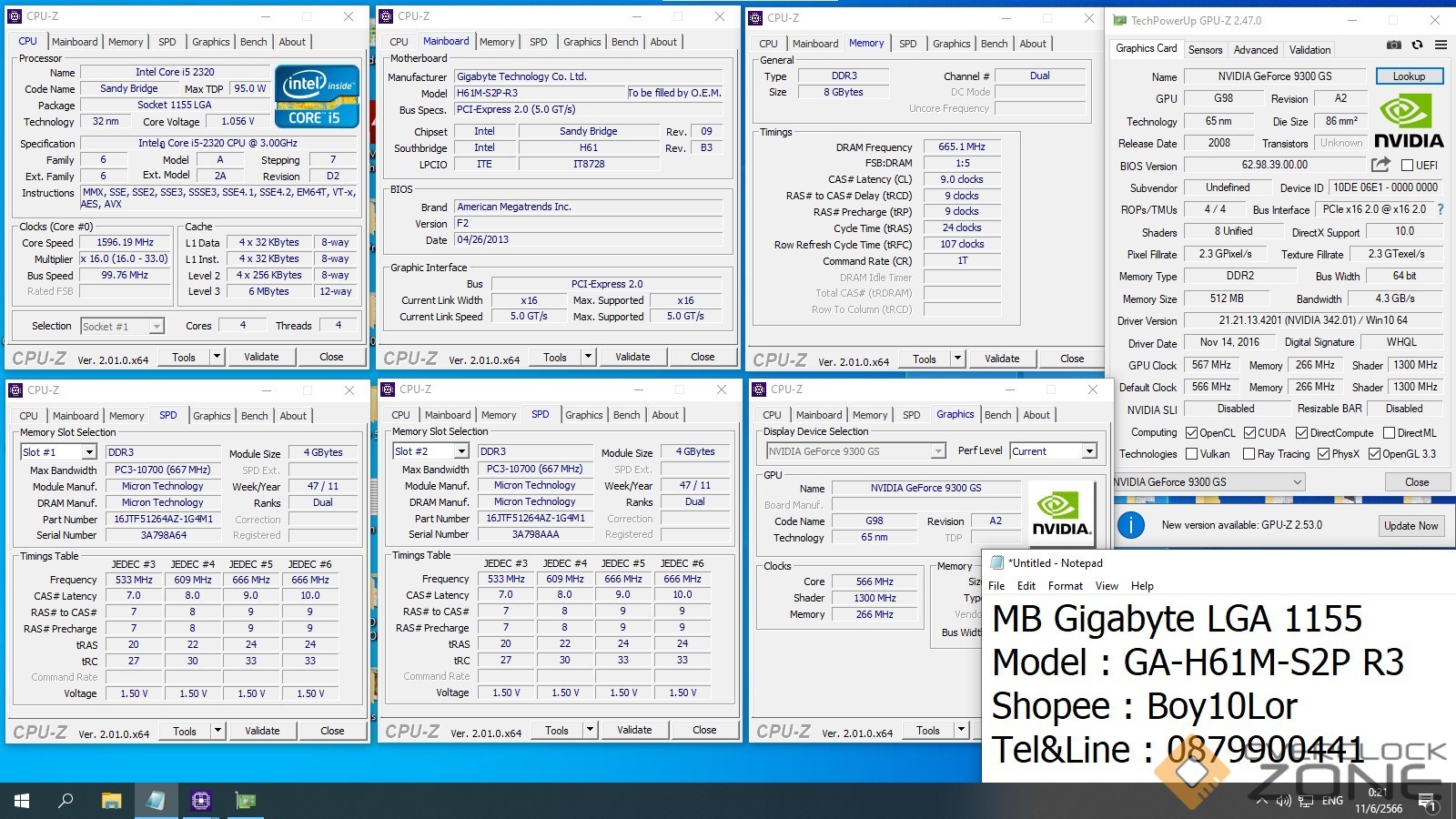Click the GPU-Z graphics card taskbar icon
The width and height of the screenshot is (1456, 819).
point(246,801)
